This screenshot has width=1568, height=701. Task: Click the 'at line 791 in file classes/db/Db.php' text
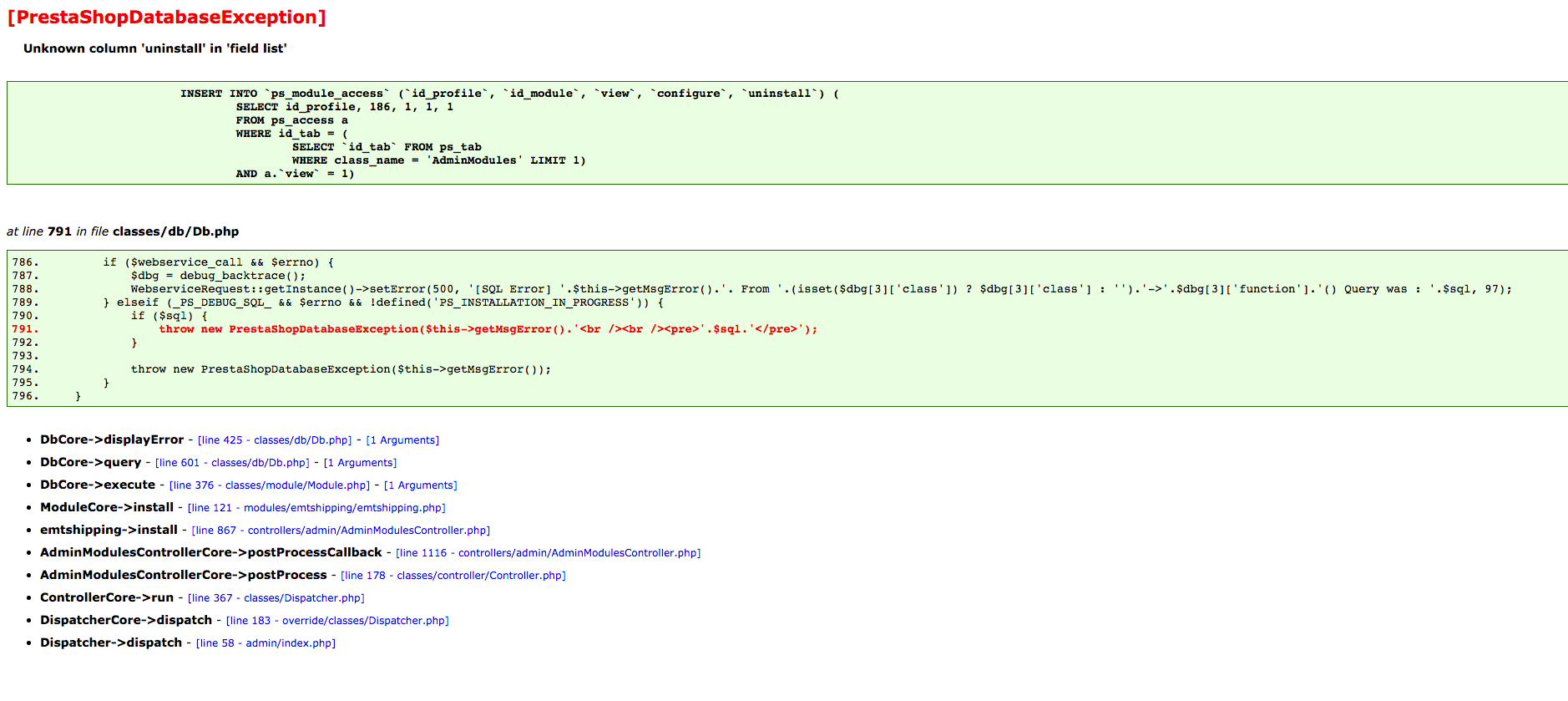coord(123,231)
